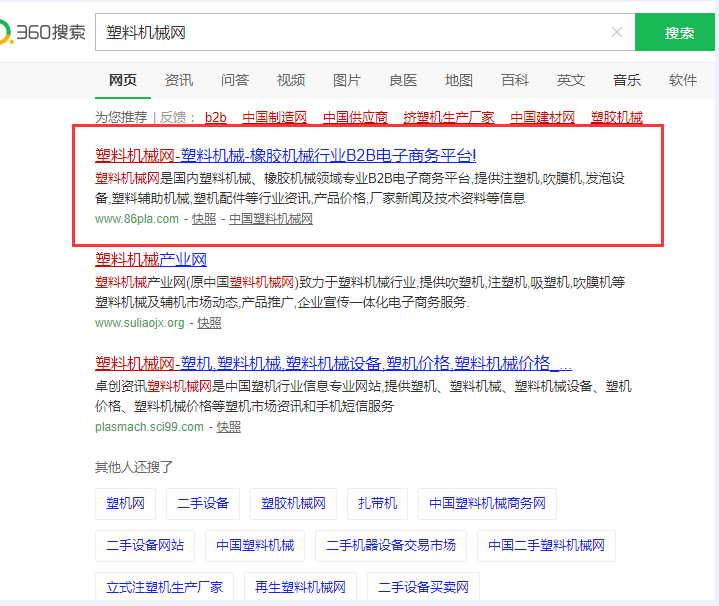Select the 图片 tab
719x606 pixels.
347,80
